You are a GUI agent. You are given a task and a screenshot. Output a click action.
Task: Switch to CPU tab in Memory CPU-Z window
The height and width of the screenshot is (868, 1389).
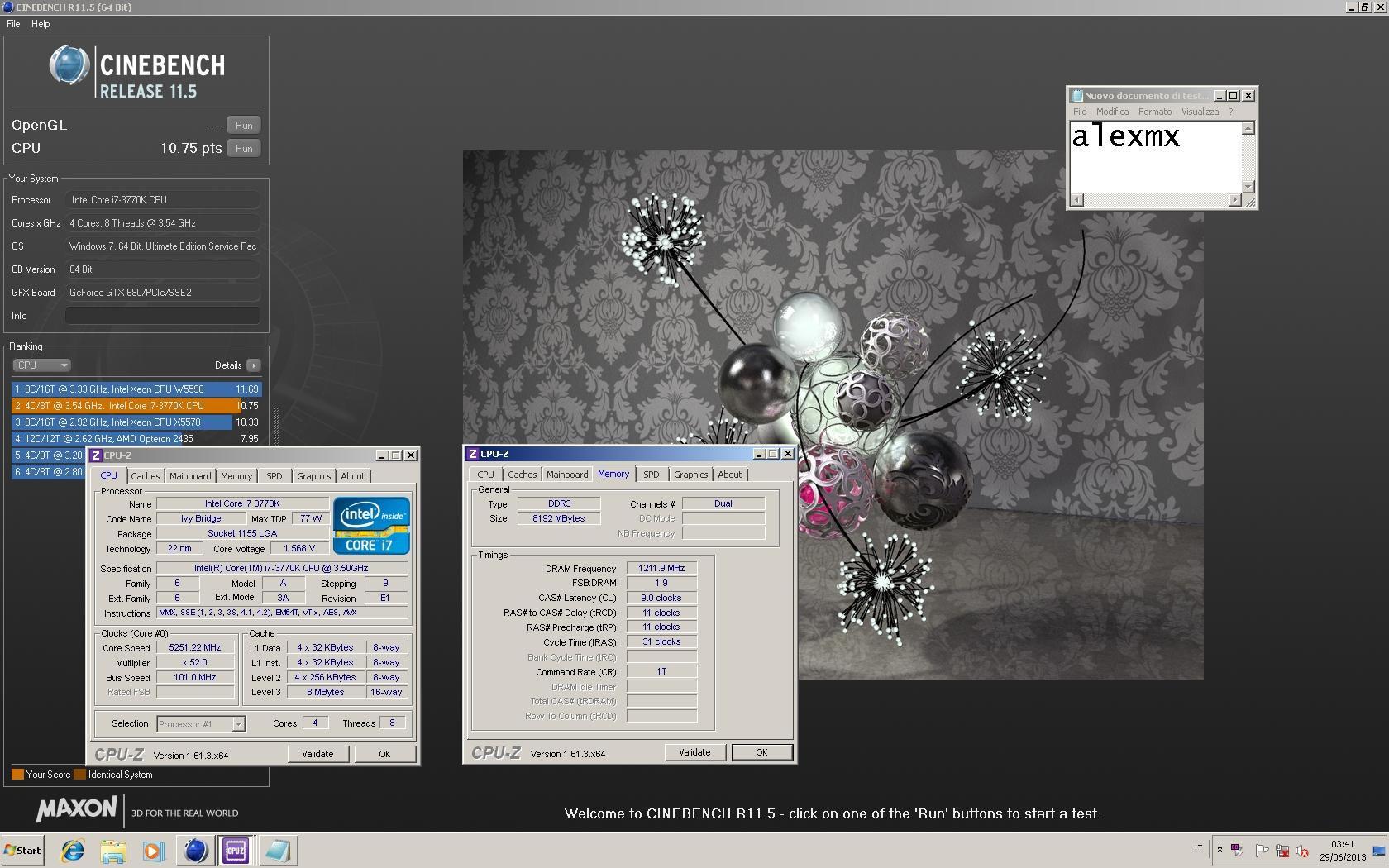point(486,475)
